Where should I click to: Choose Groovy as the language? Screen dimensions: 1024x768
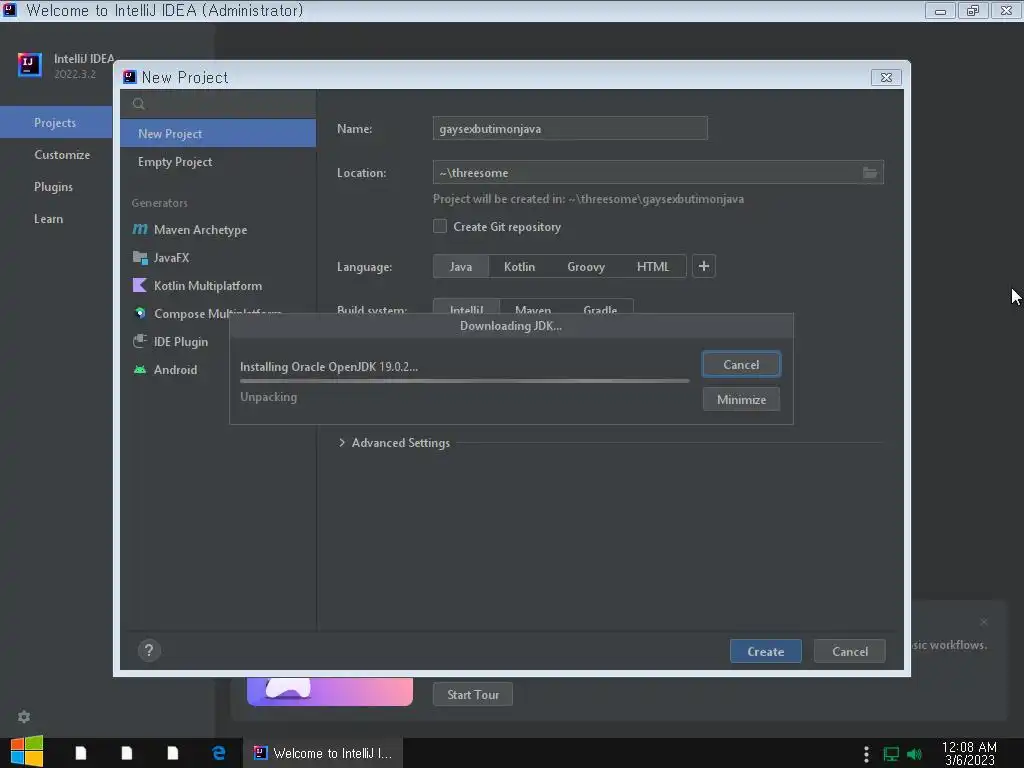[x=586, y=266]
